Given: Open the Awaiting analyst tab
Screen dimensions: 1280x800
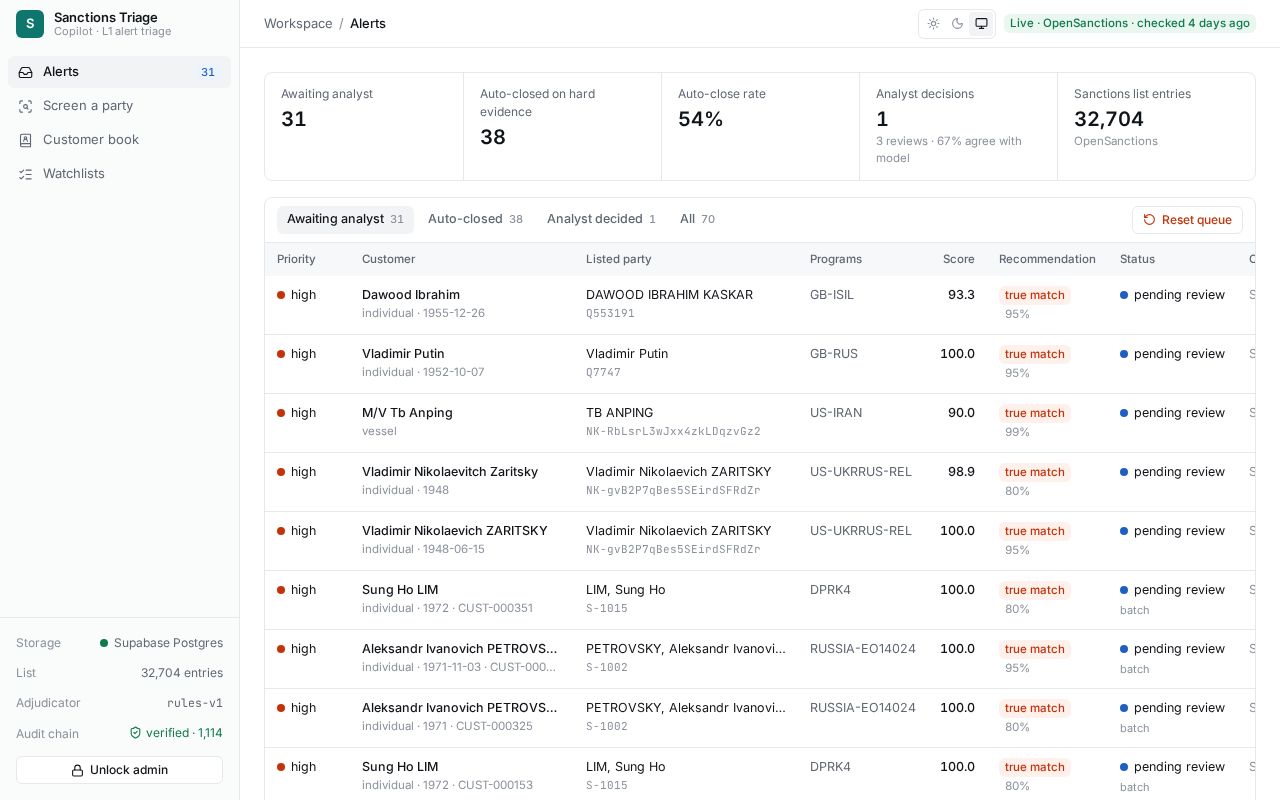Looking at the screenshot, I should [x=345, y=220].
